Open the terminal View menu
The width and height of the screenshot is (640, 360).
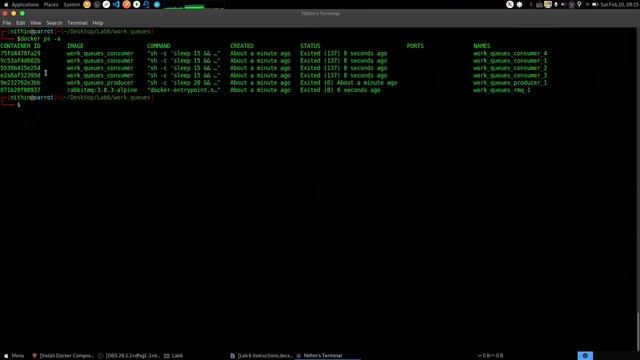pos(36,23)
